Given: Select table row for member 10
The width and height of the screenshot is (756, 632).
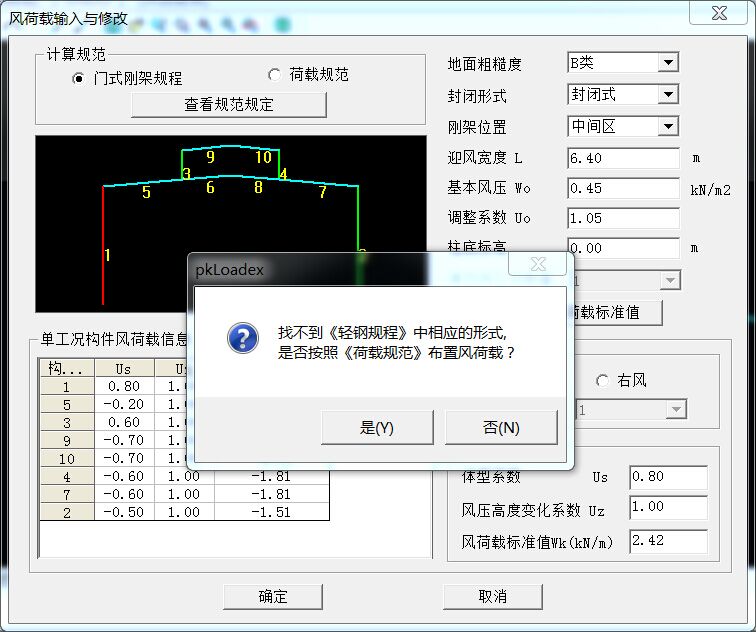Looking at the screenshot, I should coord(67,458).
